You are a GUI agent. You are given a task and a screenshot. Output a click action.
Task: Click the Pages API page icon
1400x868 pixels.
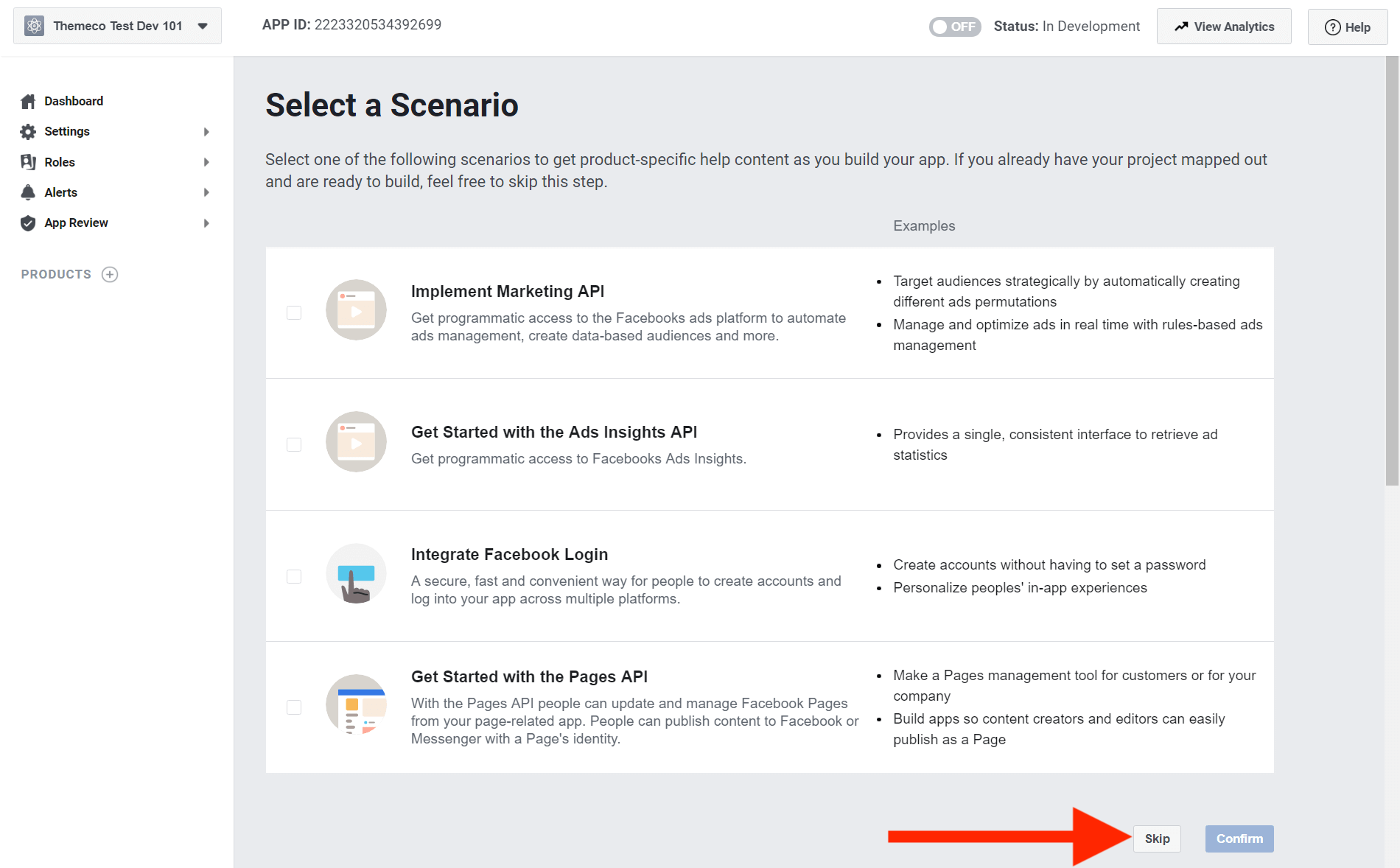pos(356,704)
